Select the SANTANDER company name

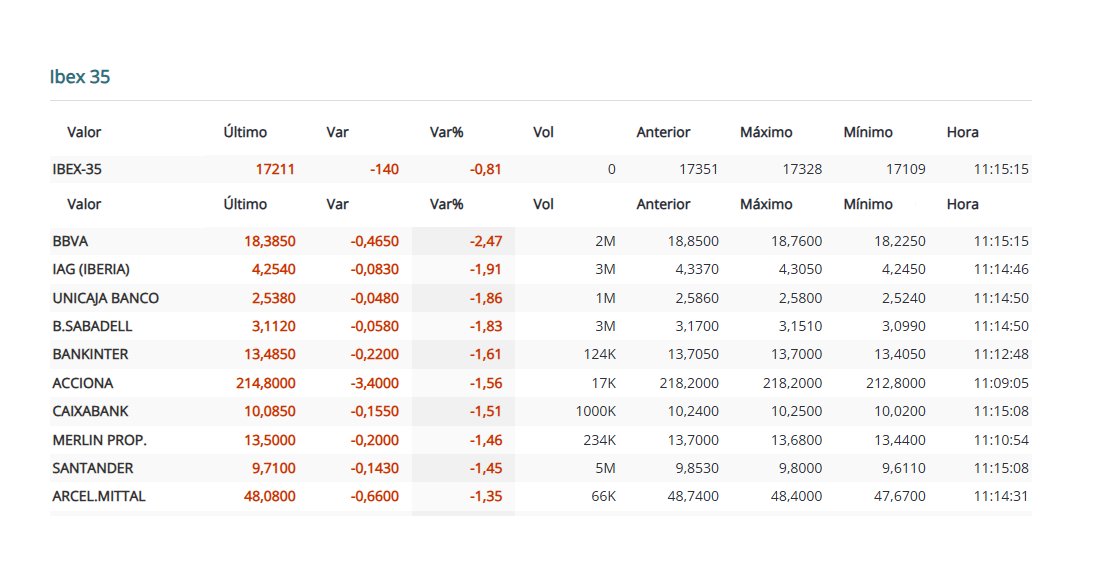(x=93, y=468)
